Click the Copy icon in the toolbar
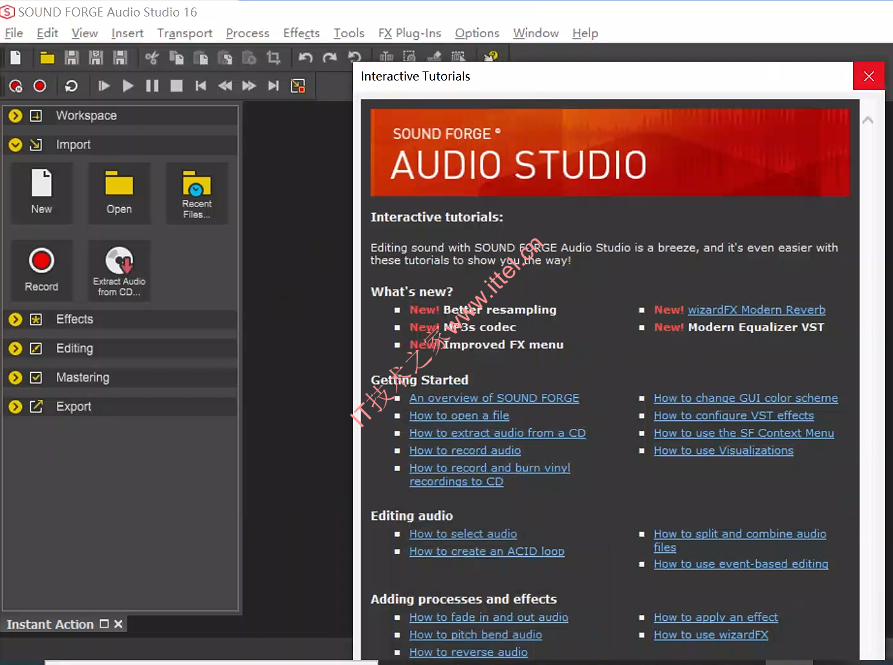893x665 pixels. pyautogui.click(x=177, y=58)
